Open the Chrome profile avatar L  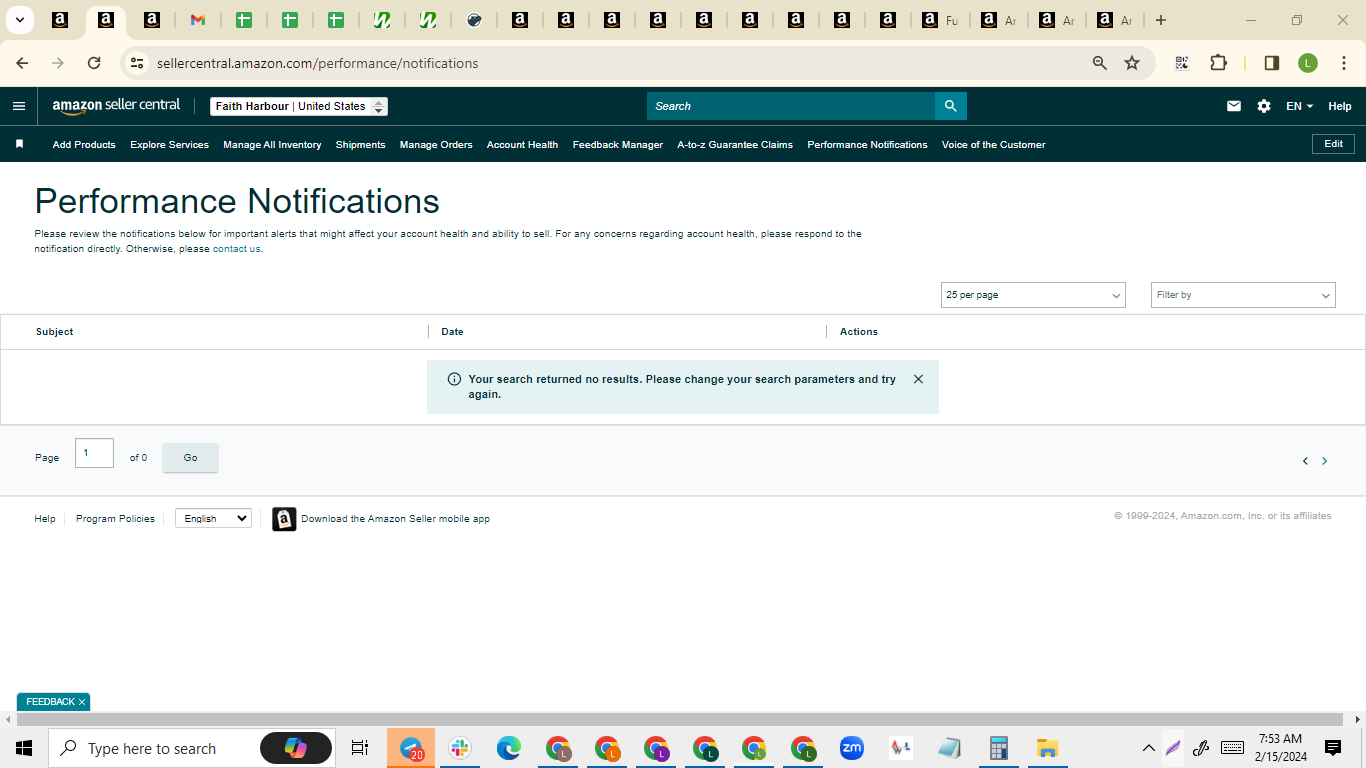(x=1308, y=63)
